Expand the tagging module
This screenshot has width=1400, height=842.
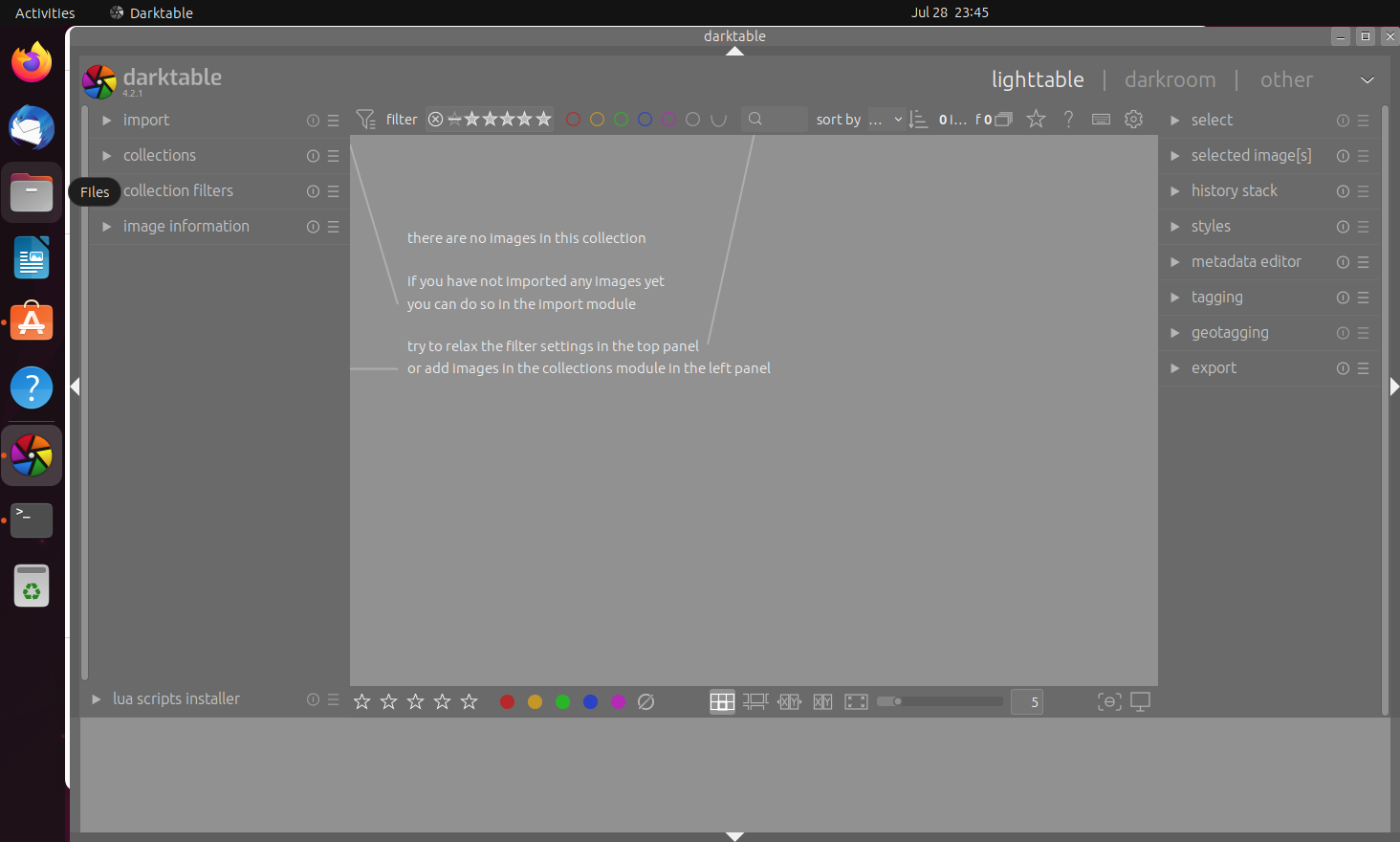click(1175, 298)
